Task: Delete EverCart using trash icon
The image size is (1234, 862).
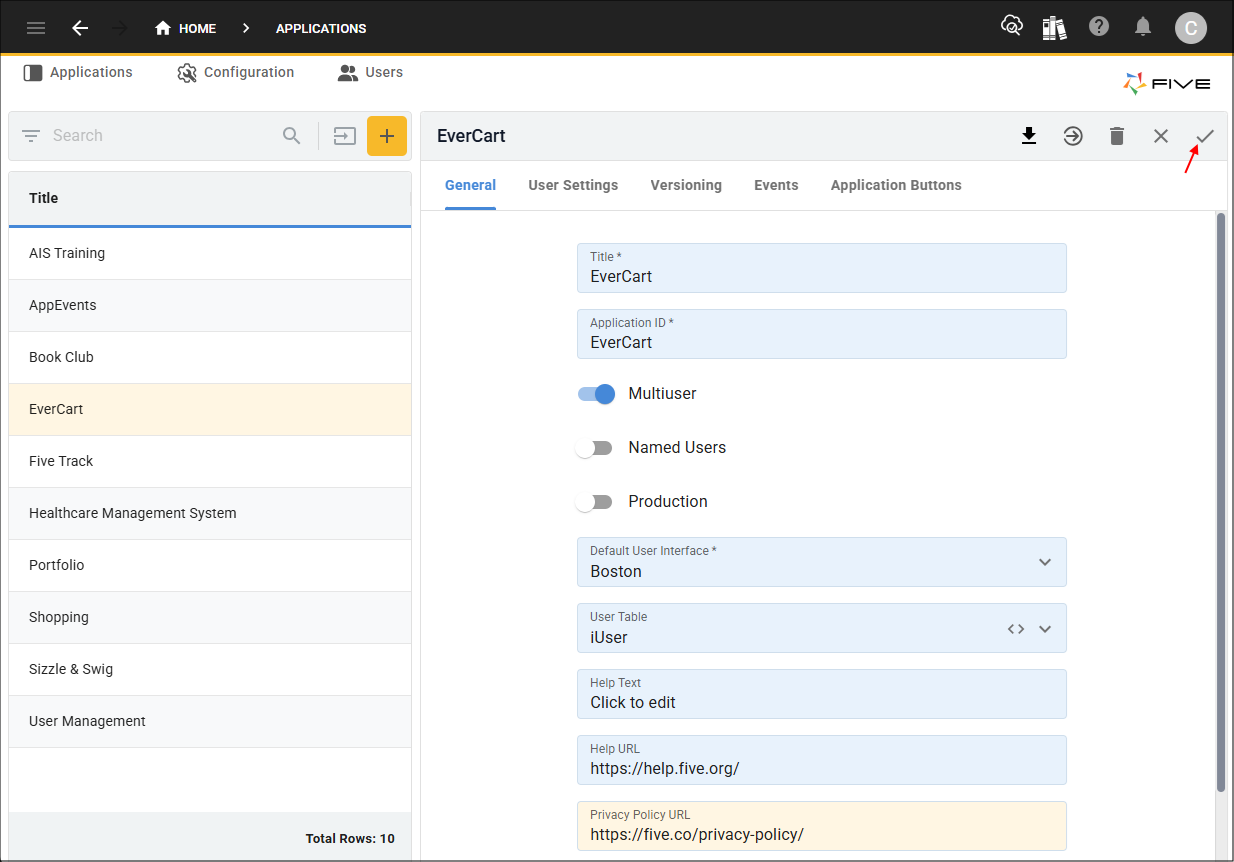Action: click(x=1117, y=136)
